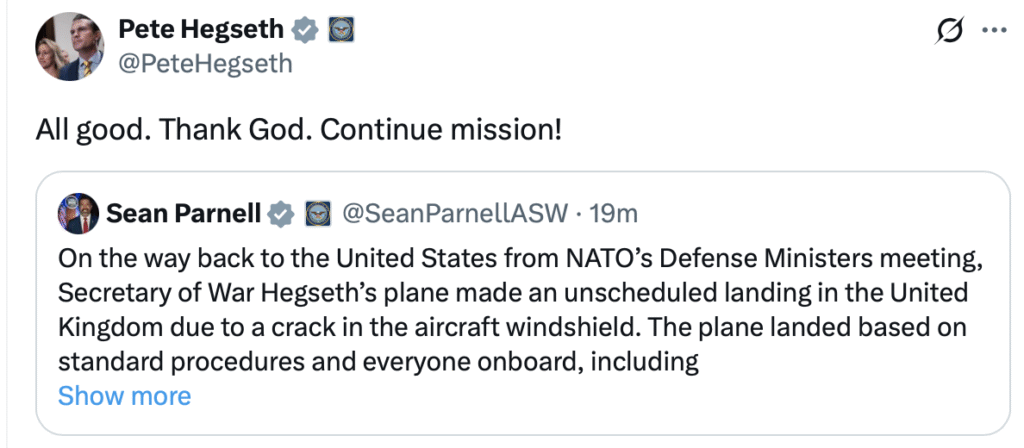1024x448 pixels.
Task: Click the @PeteHegseth handle
Action: [205, 64]
